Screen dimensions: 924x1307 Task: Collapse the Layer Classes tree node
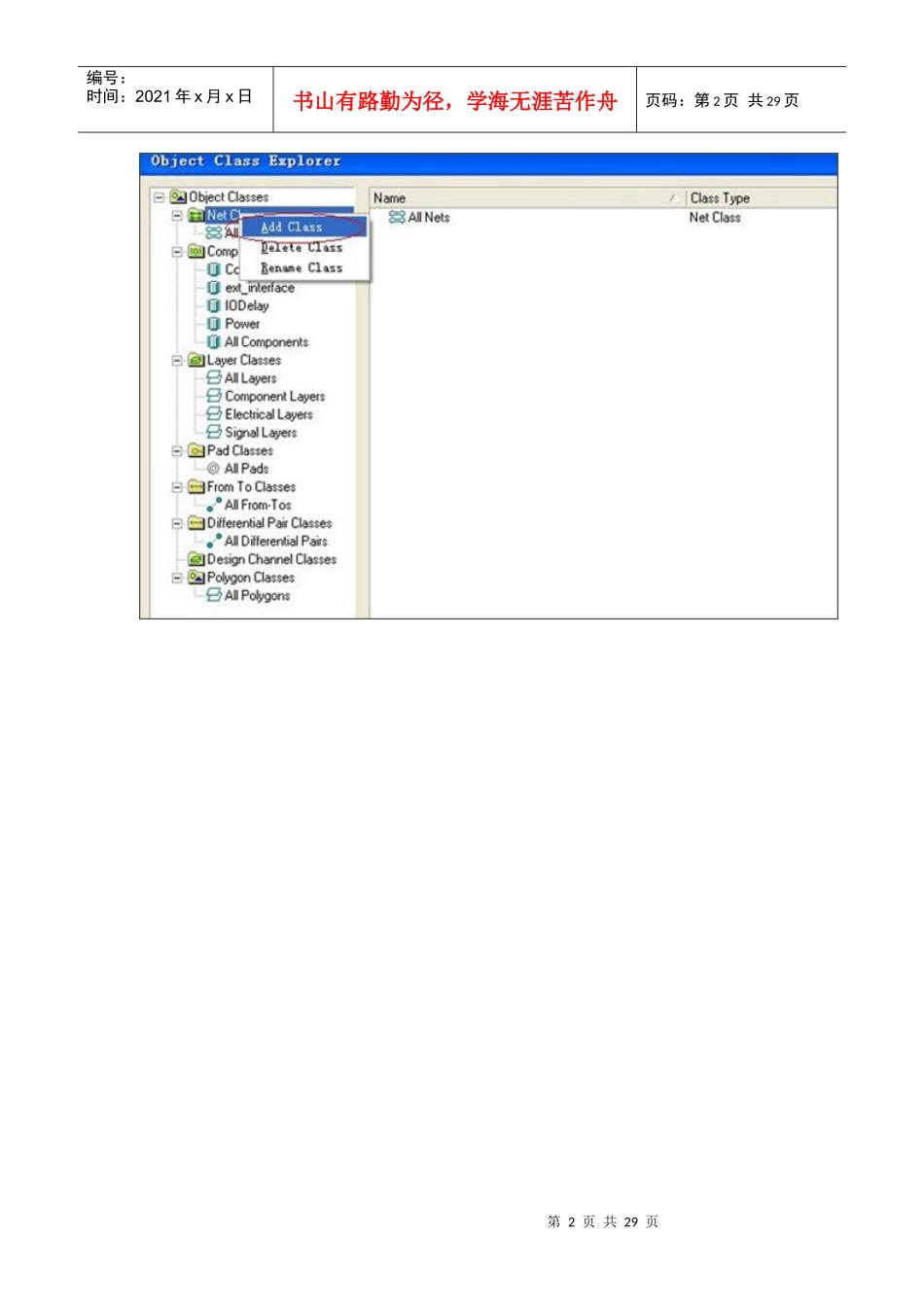(177, 360)
